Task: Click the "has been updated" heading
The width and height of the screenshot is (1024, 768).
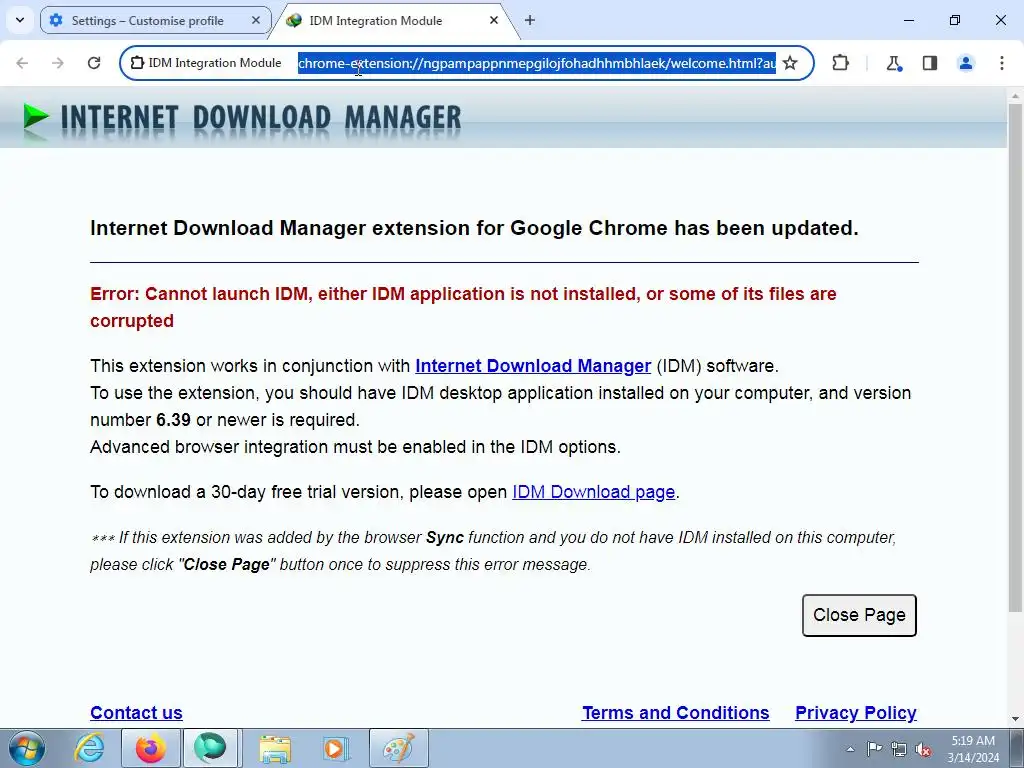Action: pos(474,228)
